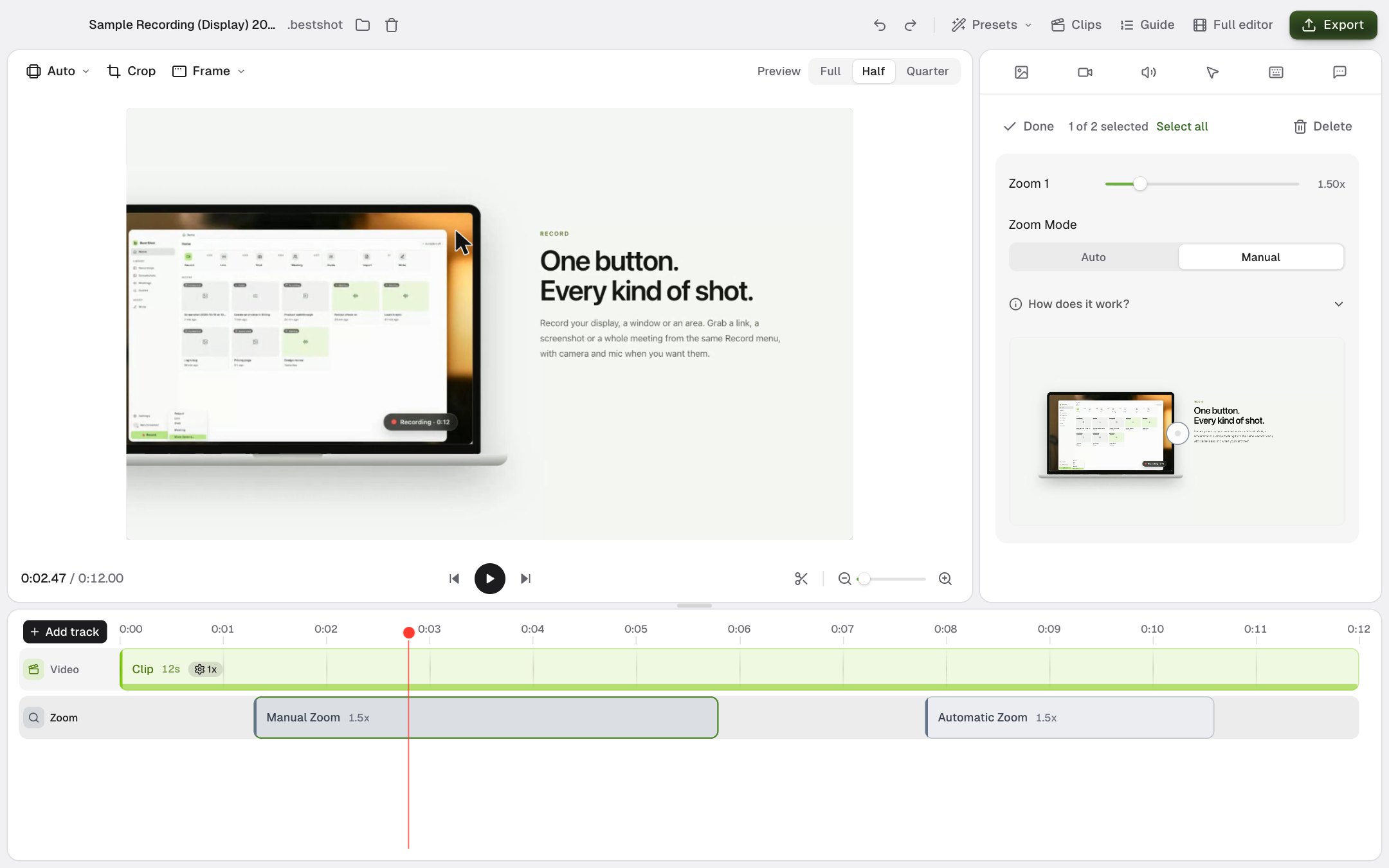Open the Frame dropdown

click(x=209, y=71)
